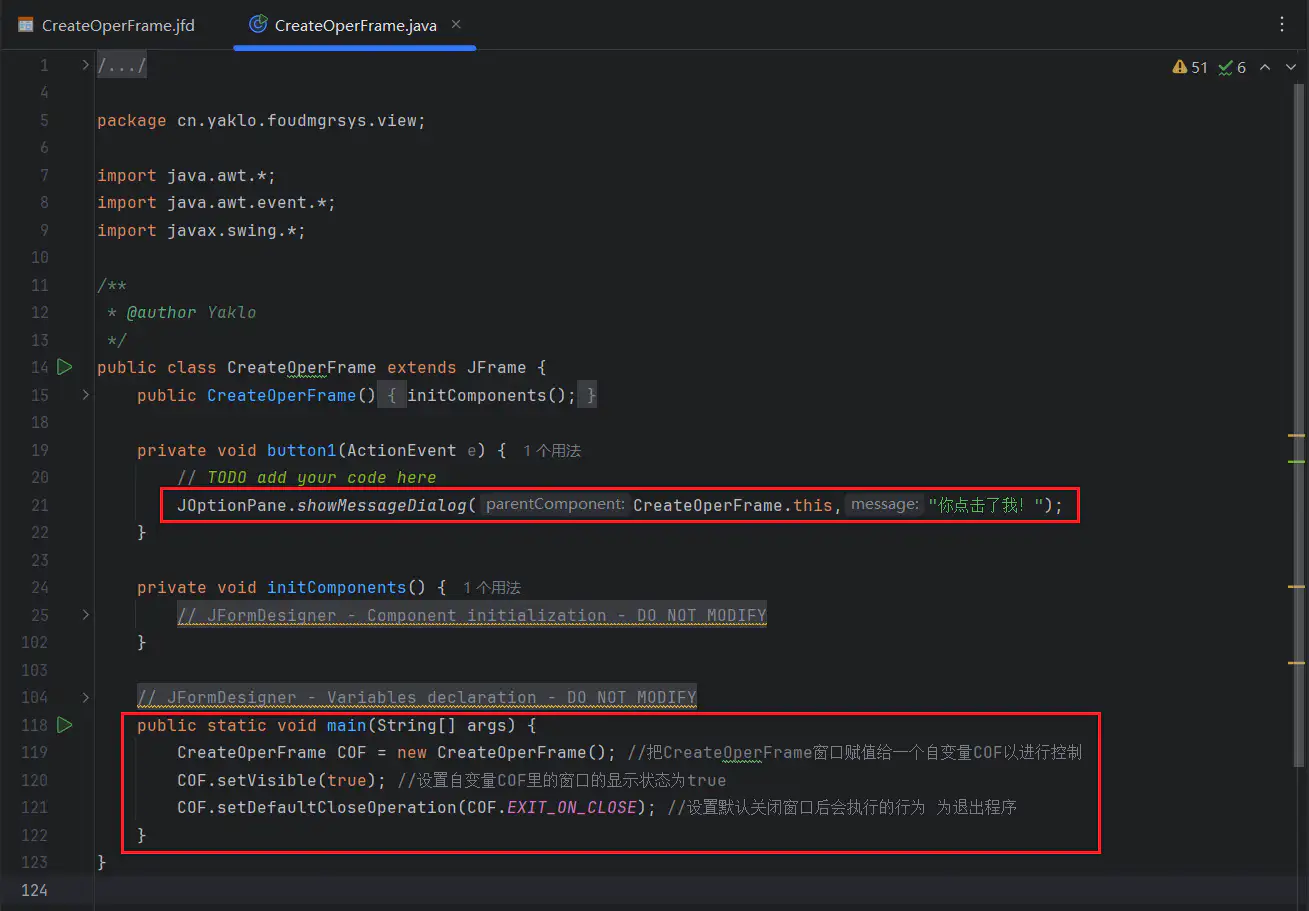Click the 'import java.awt.*;' line
The height and width of the screenshot is (911, 1309).
pyautogui.click(x=186, y=176)
